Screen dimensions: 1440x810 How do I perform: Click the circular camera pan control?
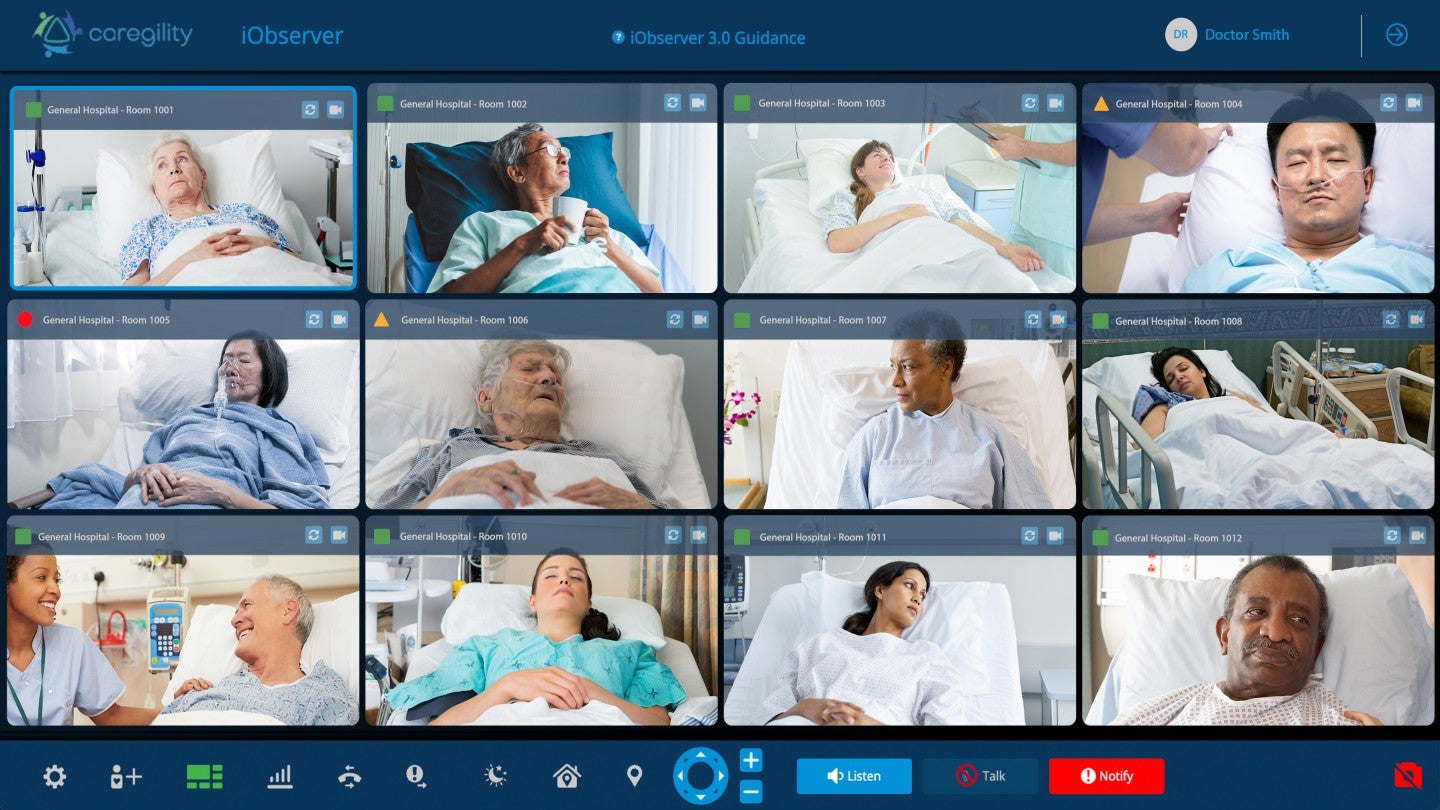pyautogui.click(x=701, y=776)
